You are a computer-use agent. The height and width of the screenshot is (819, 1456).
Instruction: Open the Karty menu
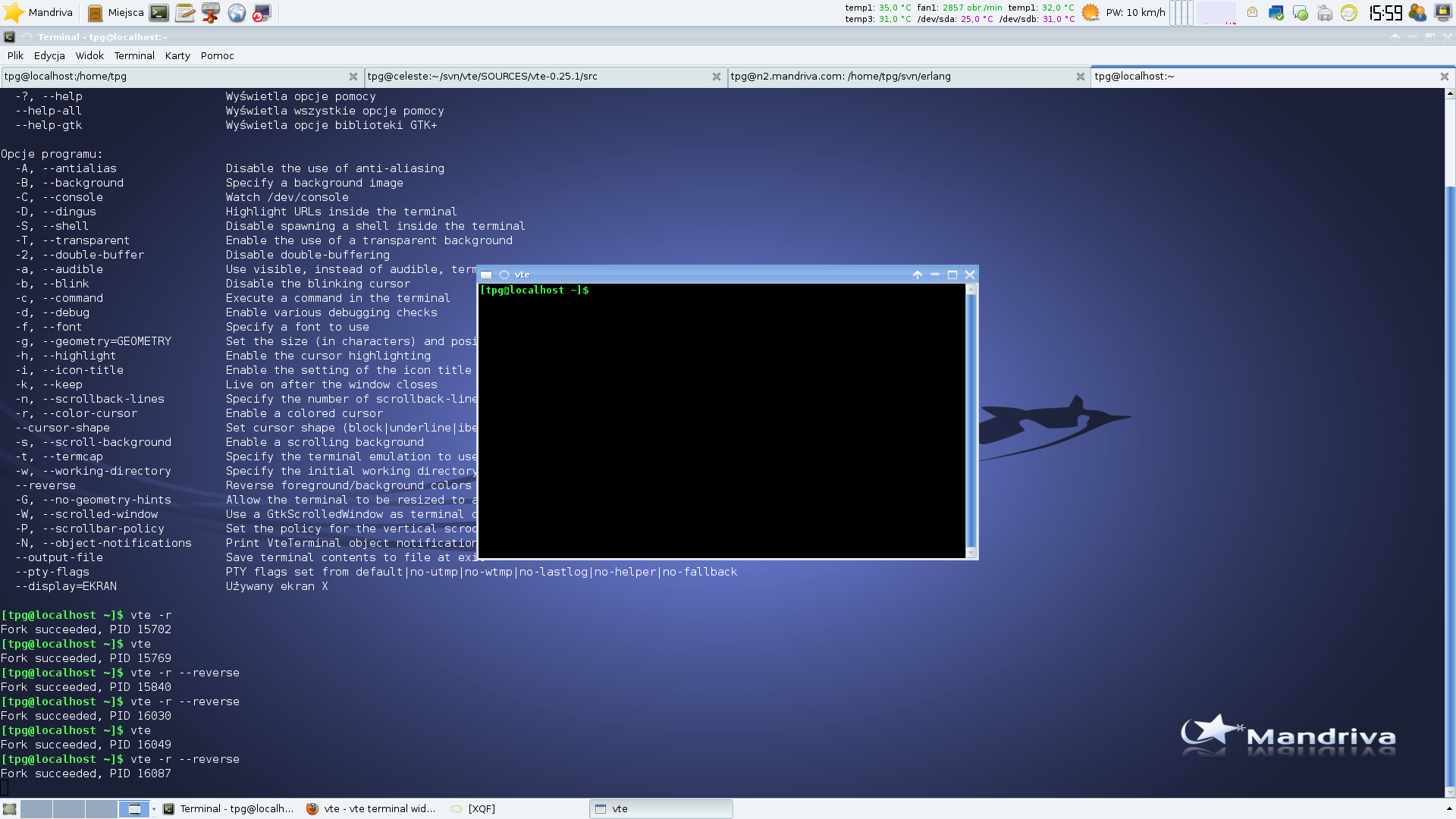point(177,55)
